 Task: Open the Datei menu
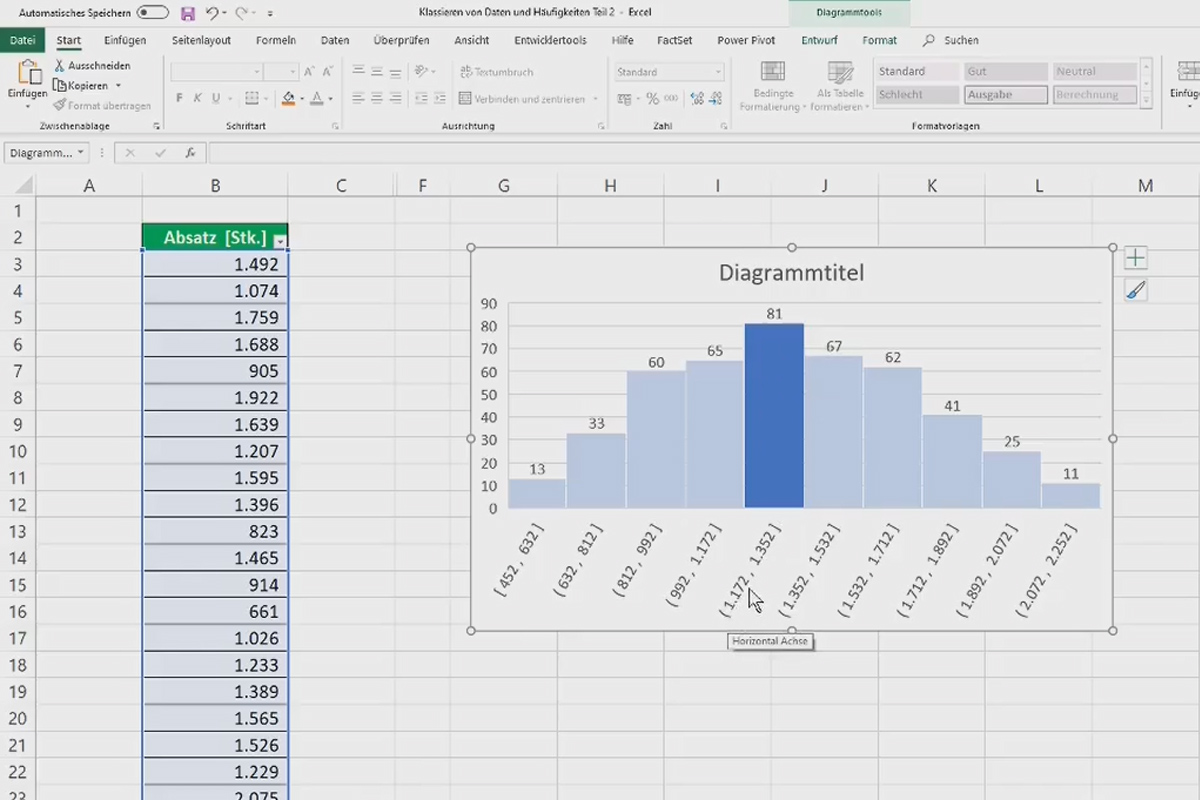tap(23, 40)
